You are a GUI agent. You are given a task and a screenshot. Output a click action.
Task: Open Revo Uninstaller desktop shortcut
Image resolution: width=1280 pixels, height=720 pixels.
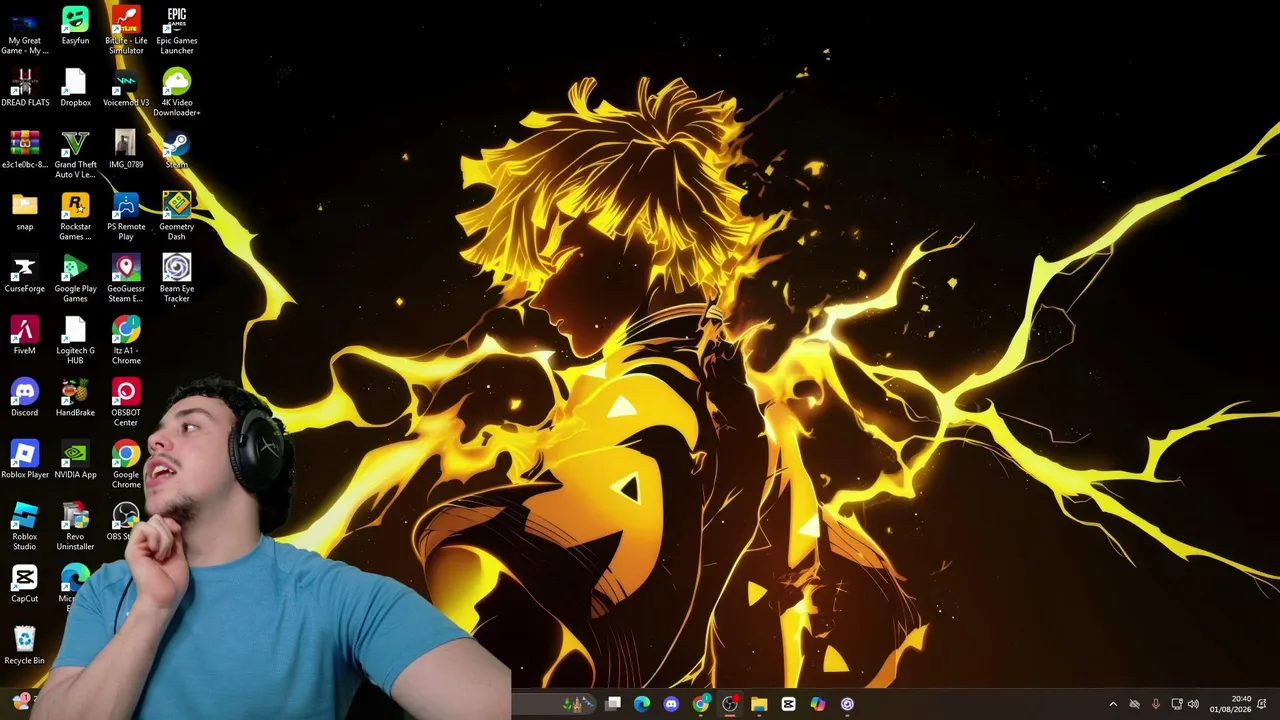(x=75, y=526)
